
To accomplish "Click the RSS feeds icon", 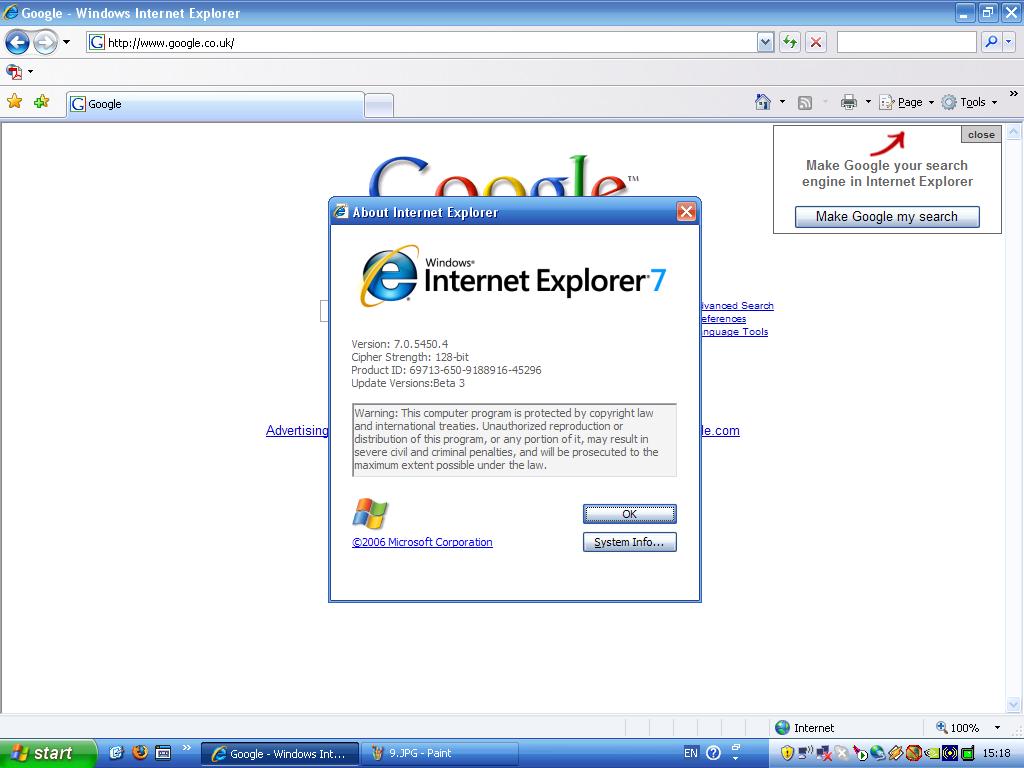I will (805, 103).
